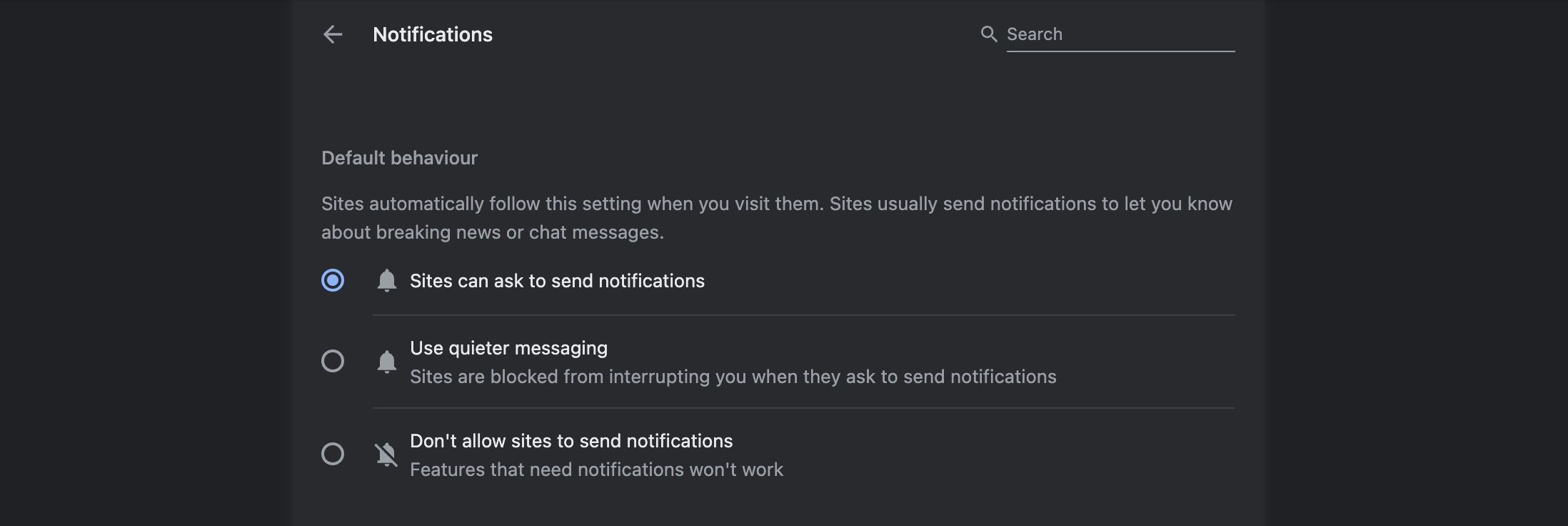Click the crossed-out bell icon for blocked notifications

click(387, 455)
